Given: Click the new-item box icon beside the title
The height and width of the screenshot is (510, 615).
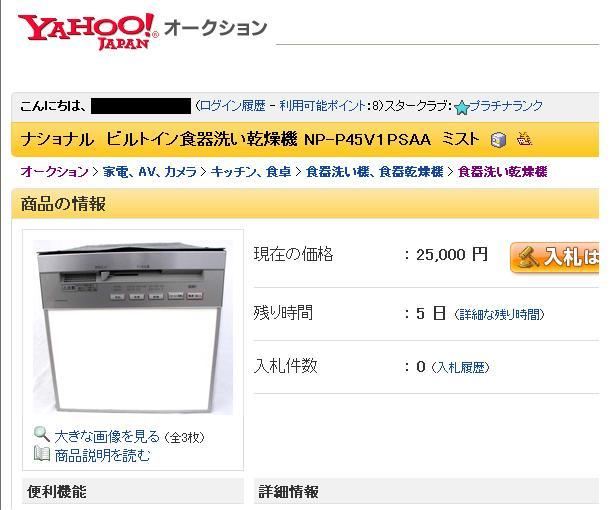Looking at the screenshot, I should point(499,140).
